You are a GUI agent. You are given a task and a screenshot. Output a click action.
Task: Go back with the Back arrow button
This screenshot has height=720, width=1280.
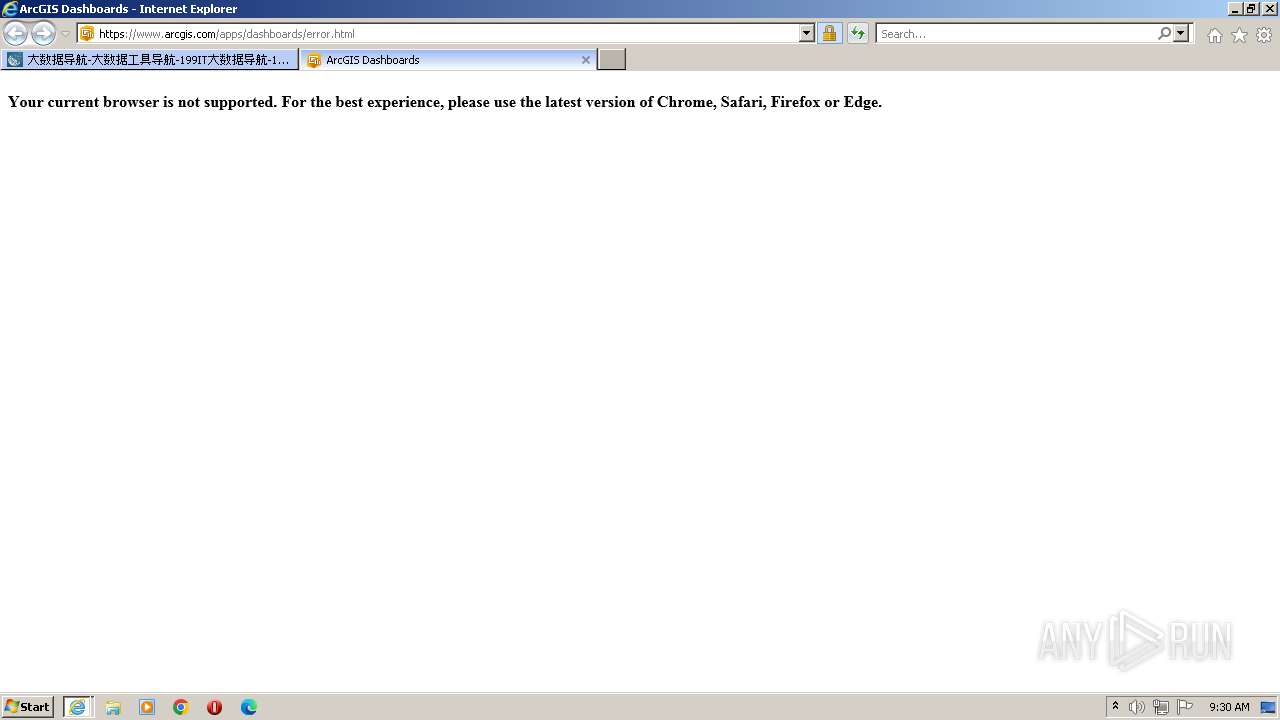point(15,34)
